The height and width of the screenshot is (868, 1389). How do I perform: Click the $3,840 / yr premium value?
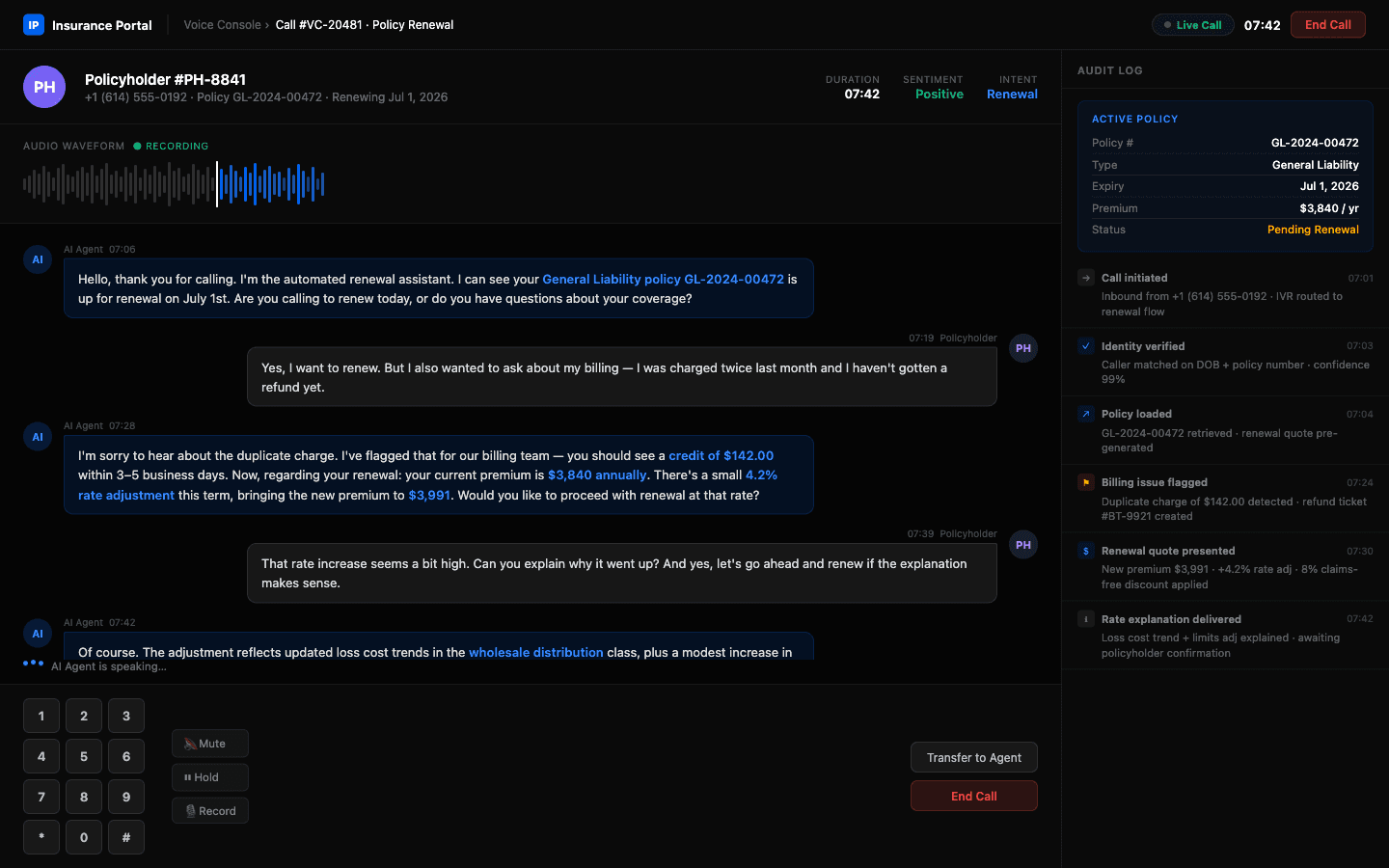[1329, 208]
